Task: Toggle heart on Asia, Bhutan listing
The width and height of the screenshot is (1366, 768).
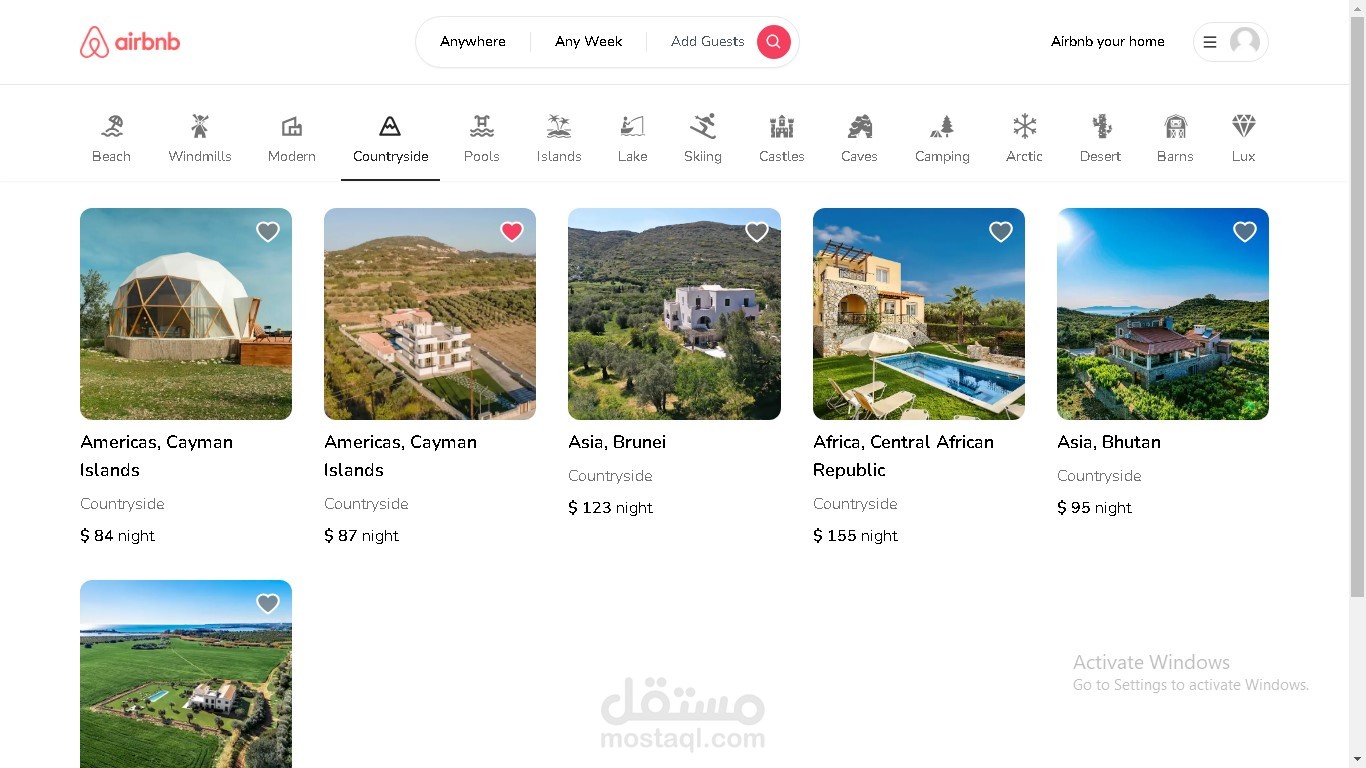Action: point(1245,232)
